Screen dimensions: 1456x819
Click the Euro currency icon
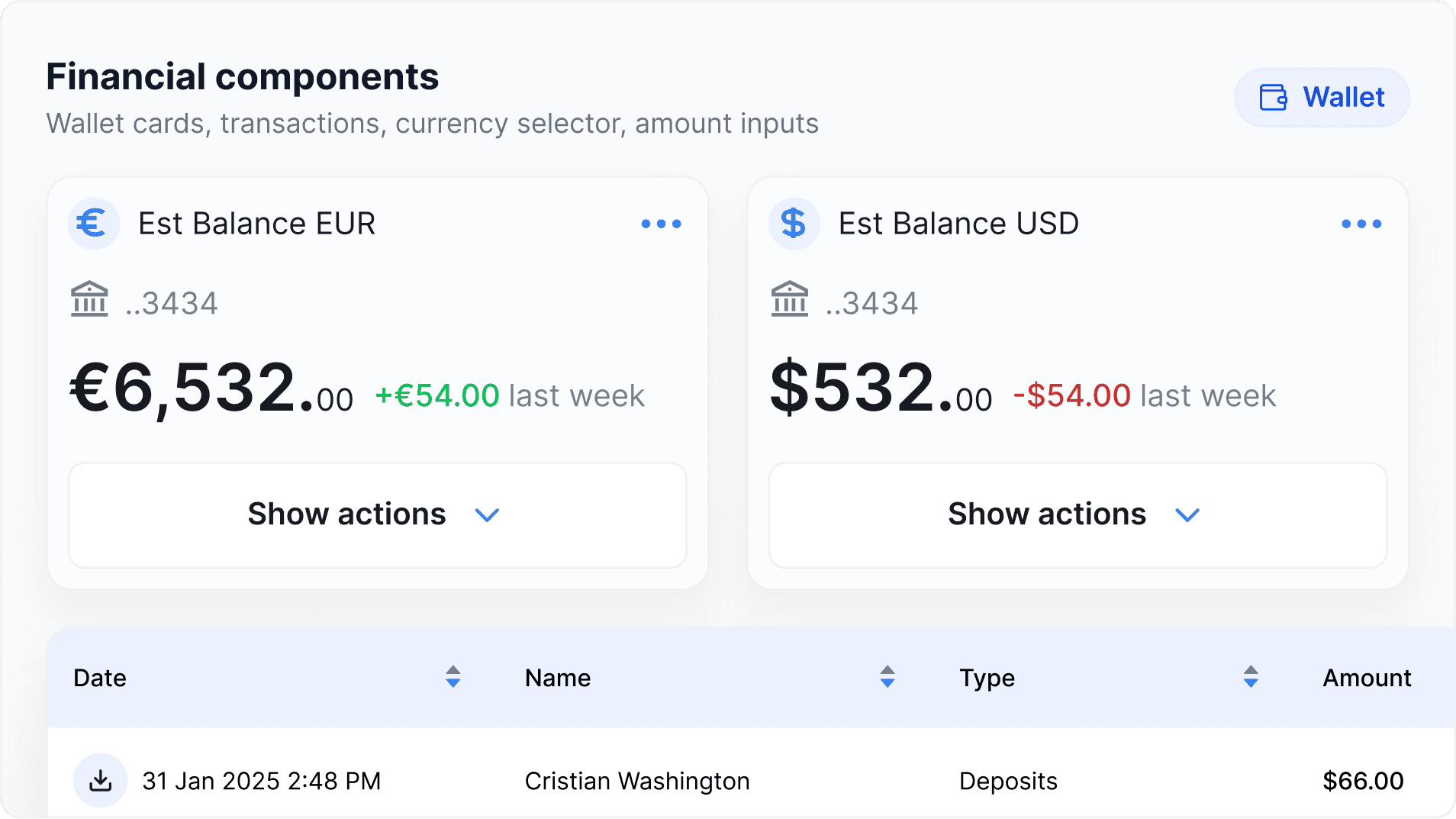tap(94, 224)
